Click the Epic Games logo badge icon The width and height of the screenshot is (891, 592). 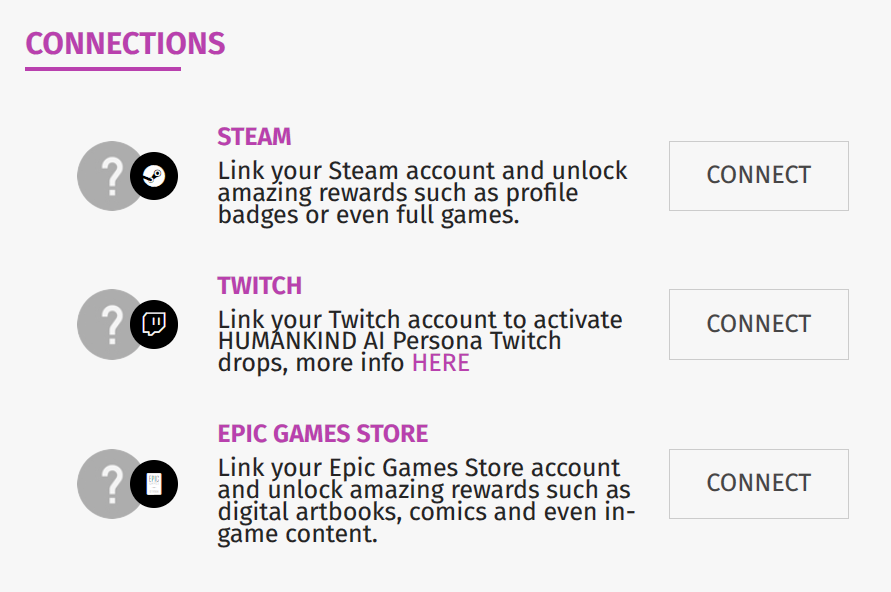tap(154, 484)
